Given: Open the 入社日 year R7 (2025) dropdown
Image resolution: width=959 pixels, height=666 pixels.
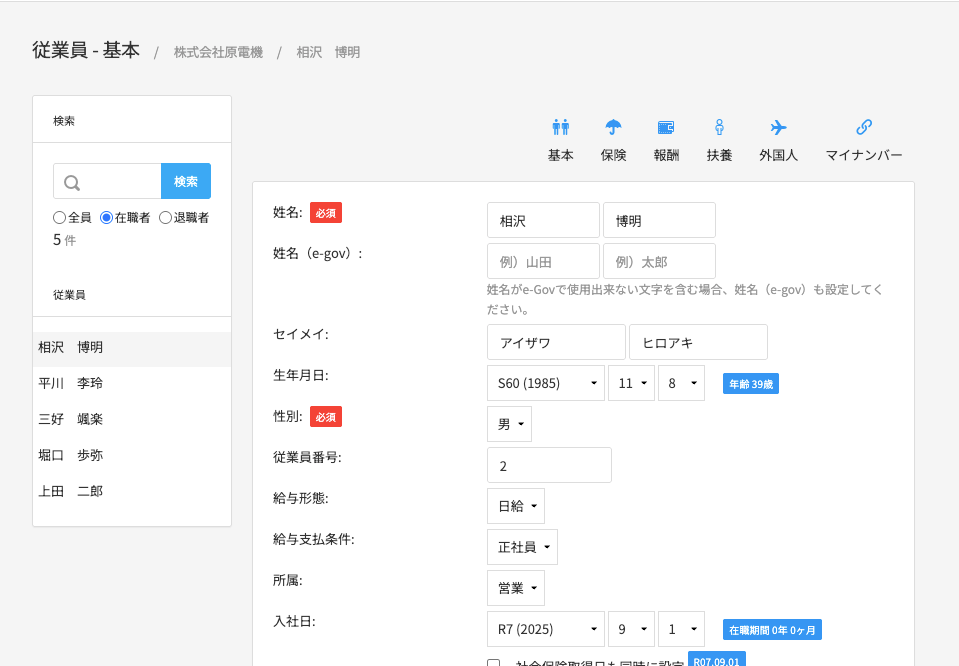Looking at the screenshot, I should (546, 629).
